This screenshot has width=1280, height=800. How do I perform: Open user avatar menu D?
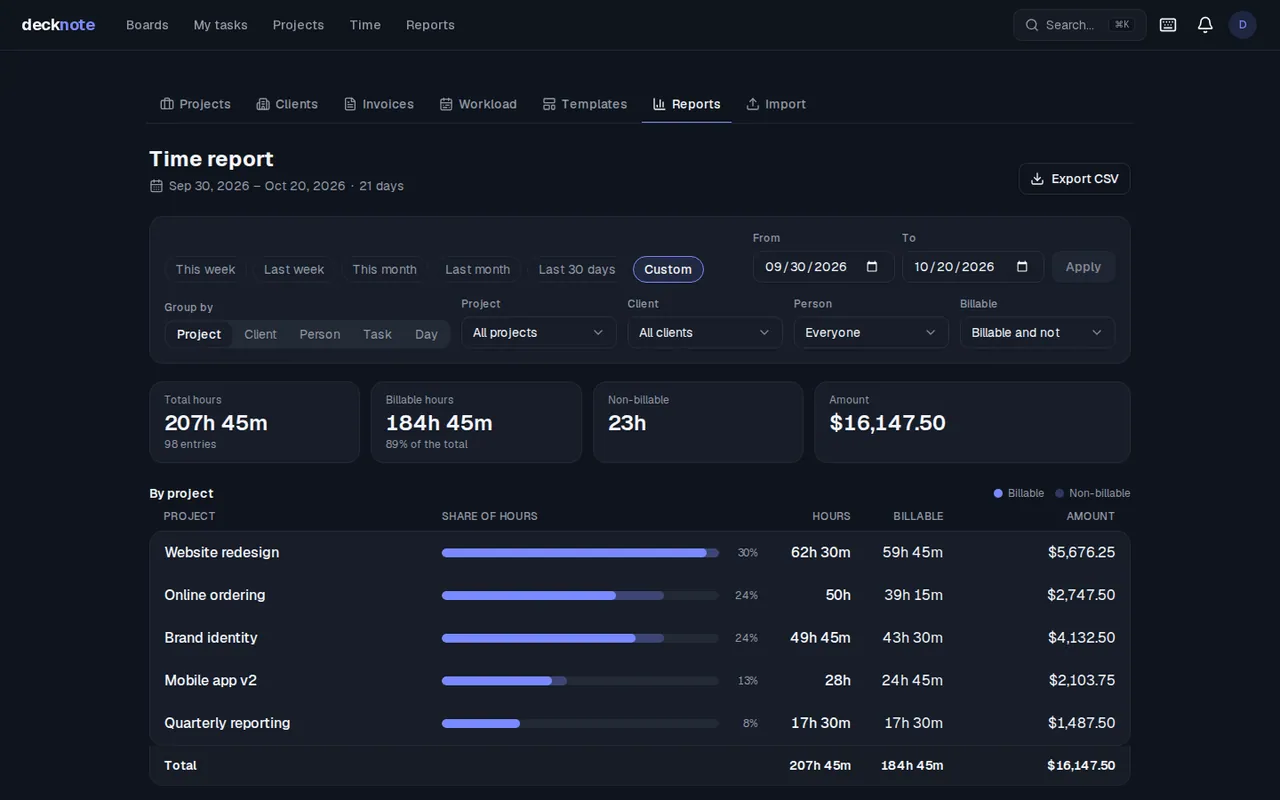coord(1243,25)
